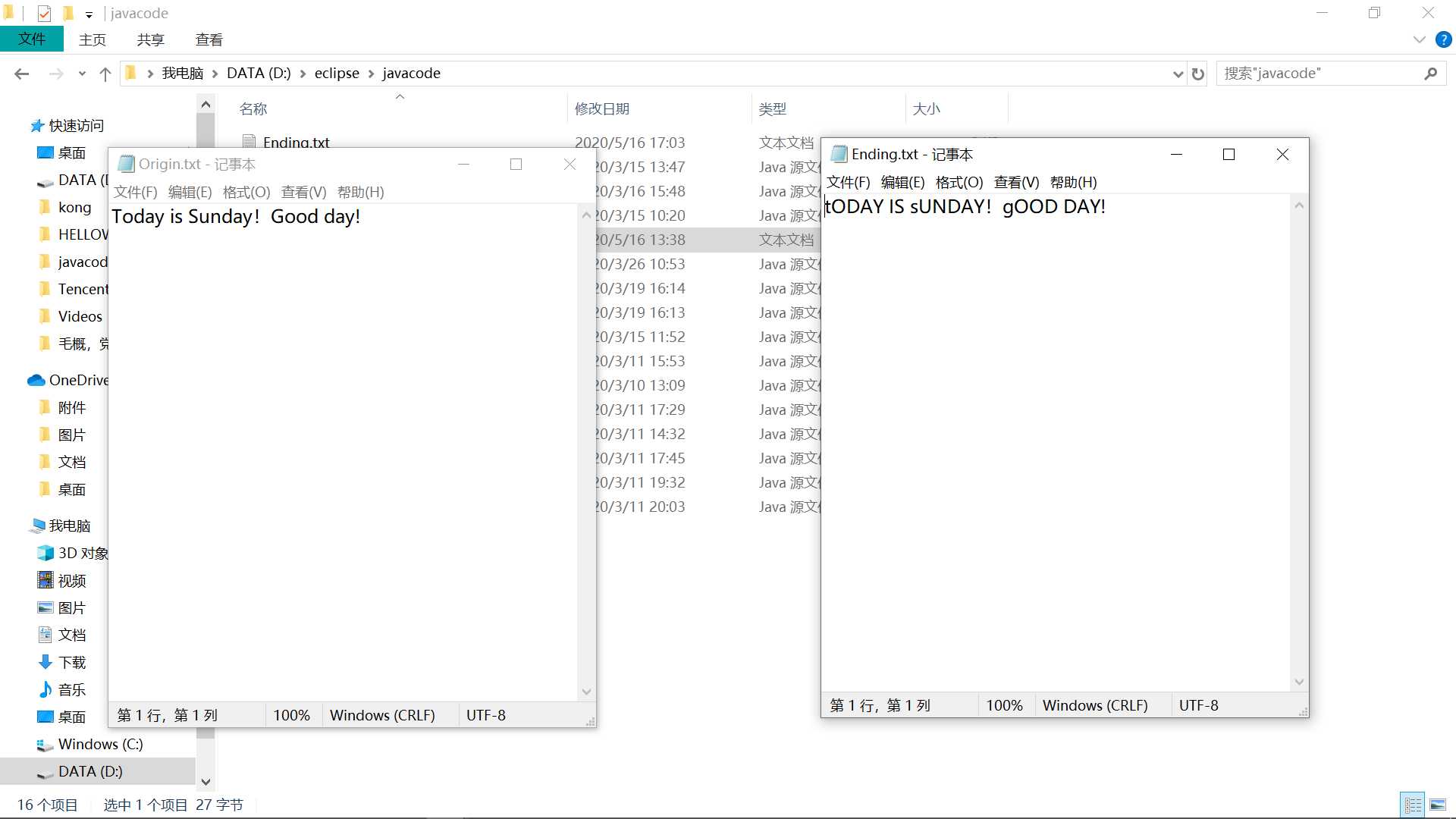Open 格式(O) menu in Origin.txt Notepad
Viewport: 1456px width, 819px height.
click(246, 192)
